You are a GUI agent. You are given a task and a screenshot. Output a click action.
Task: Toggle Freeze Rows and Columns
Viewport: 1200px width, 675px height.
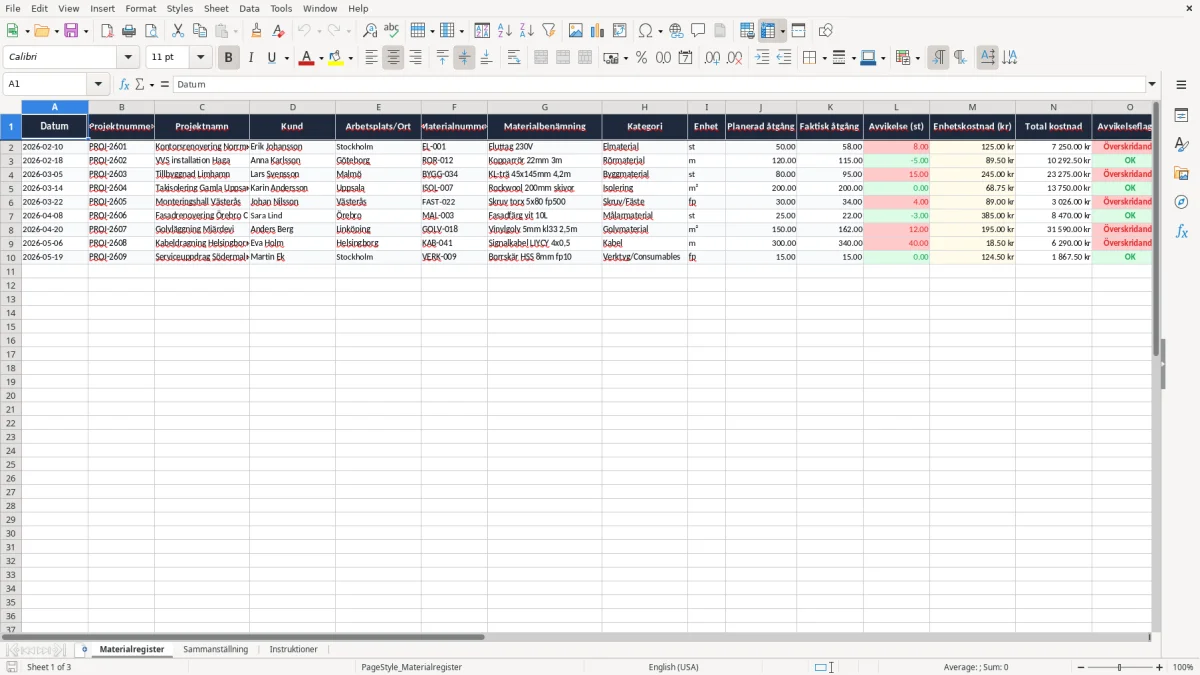768,31
